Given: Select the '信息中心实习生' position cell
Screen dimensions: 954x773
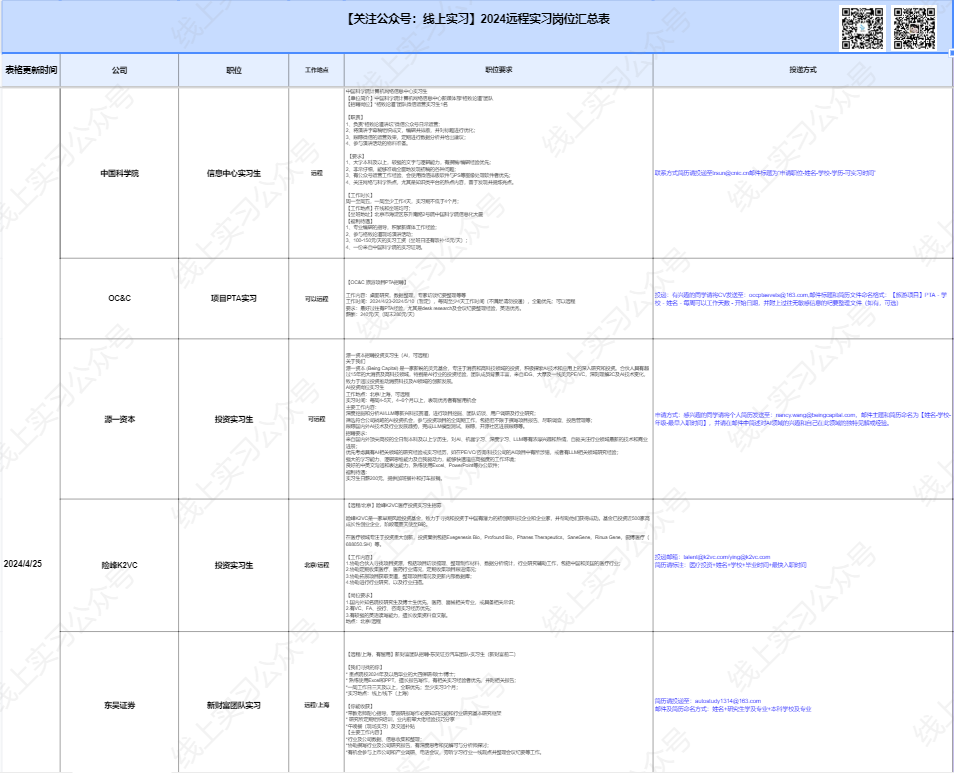Looking at the screenshot, I should coord(234,173).
